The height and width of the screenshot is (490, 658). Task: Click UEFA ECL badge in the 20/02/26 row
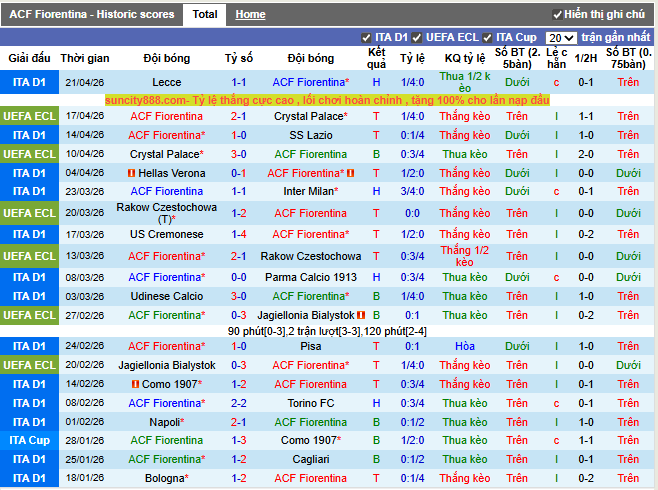click(28, 365)
